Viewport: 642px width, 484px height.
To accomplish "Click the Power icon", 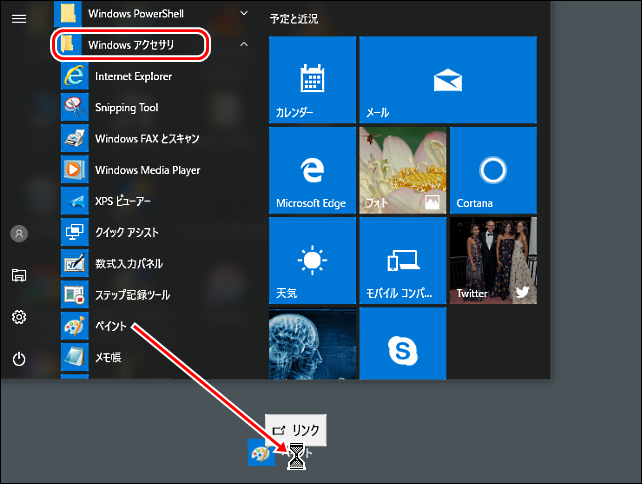I will 19,359.
